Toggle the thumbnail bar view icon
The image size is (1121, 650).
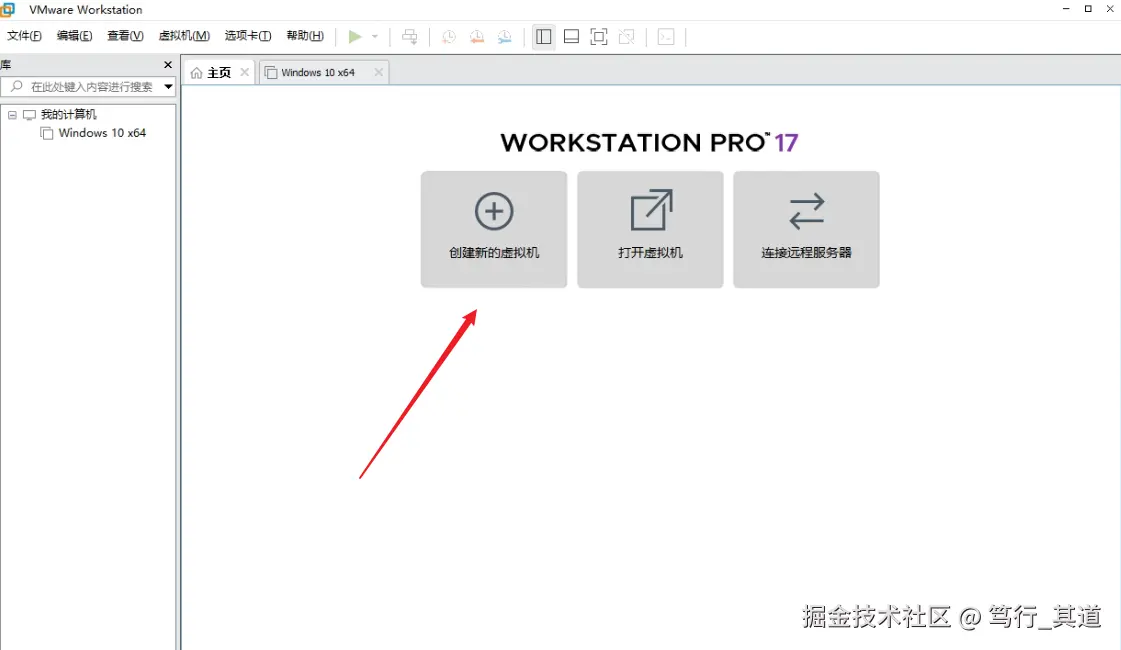click(x=571, y=36)
